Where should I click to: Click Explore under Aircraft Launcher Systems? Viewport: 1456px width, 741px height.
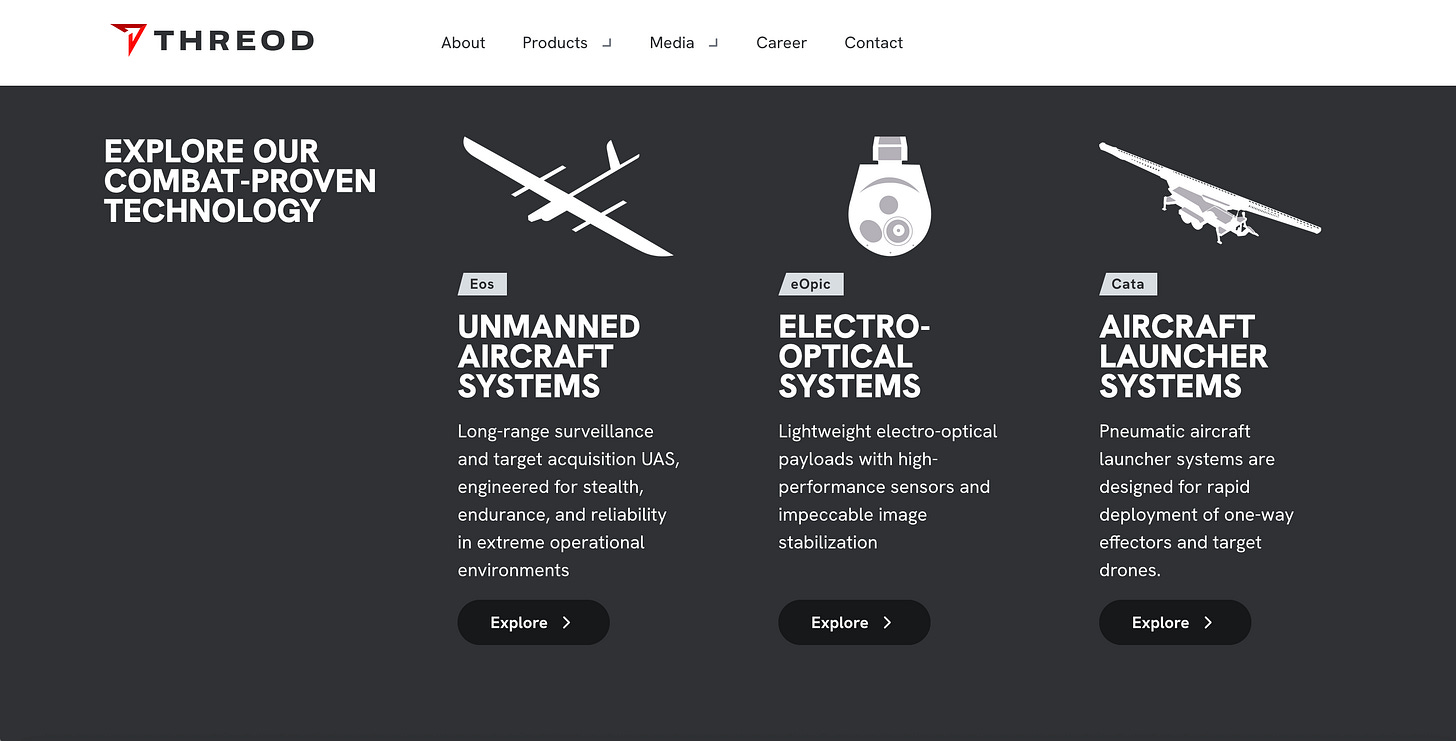pyautogui.click(x=1175, y=622)
